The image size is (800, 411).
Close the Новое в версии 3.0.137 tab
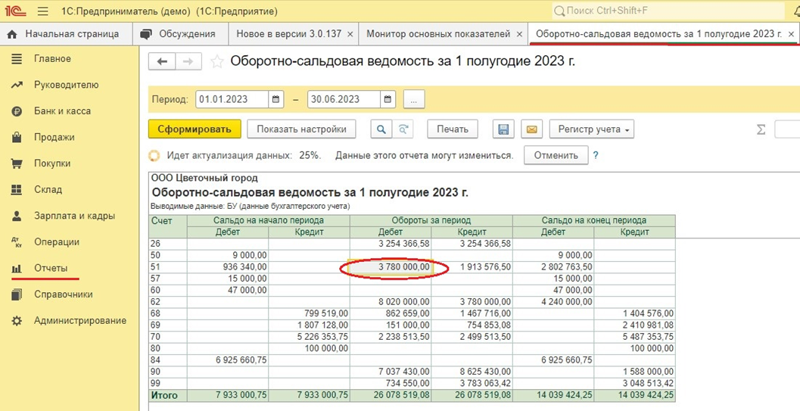tap(350, 34)
